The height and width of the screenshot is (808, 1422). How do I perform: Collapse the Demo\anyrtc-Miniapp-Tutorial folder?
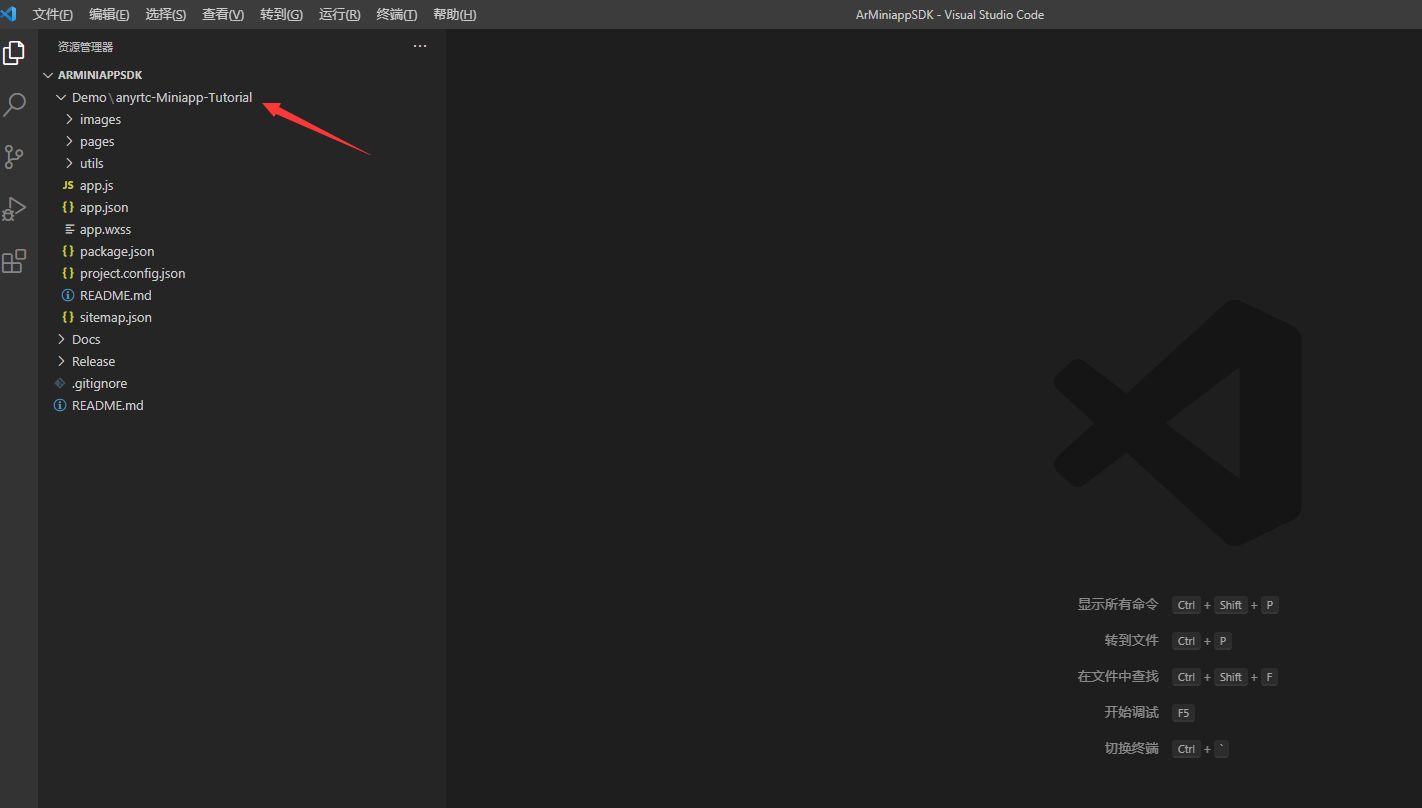tap(160, 97)
